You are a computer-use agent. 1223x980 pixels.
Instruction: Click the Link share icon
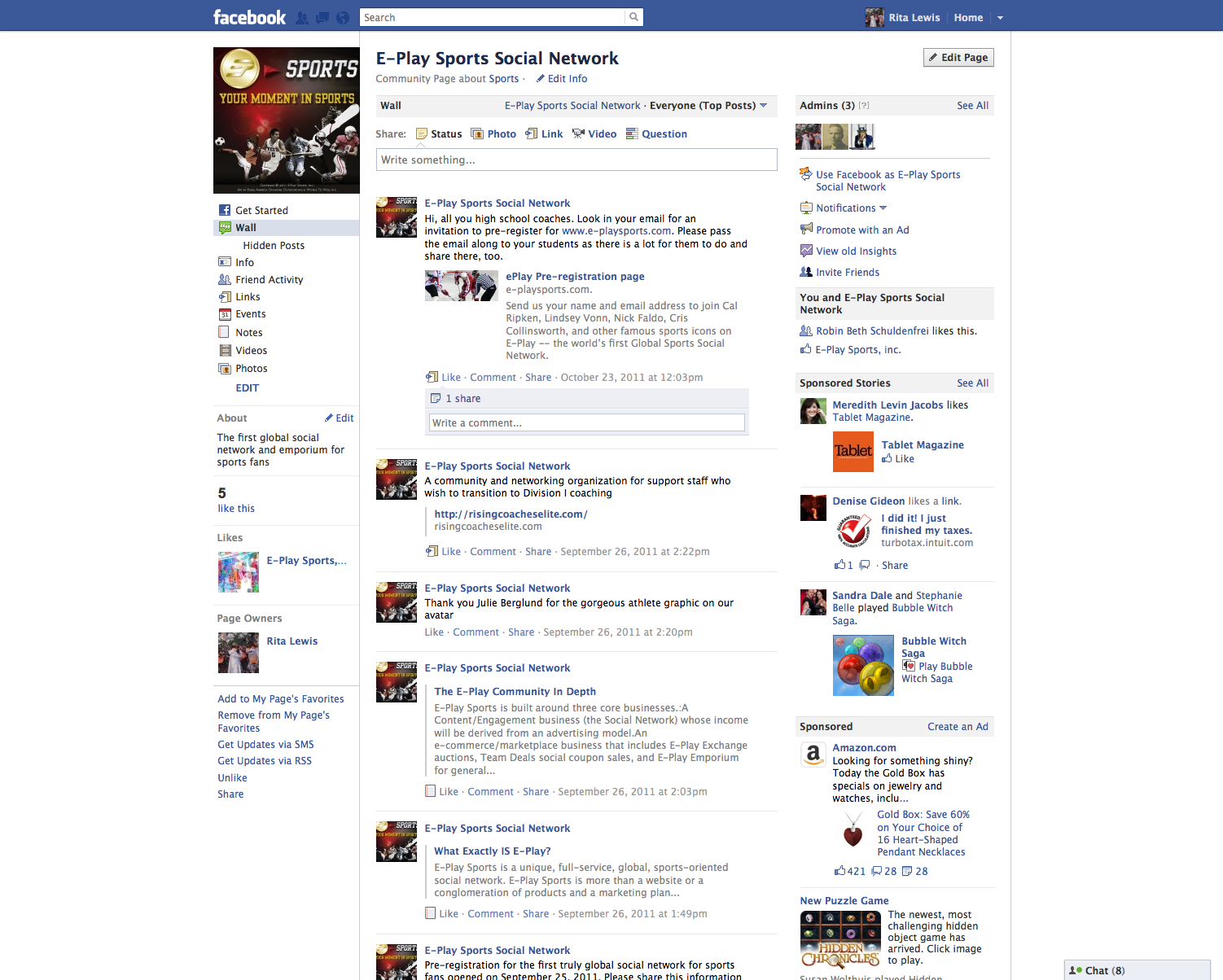click(532, 134)
